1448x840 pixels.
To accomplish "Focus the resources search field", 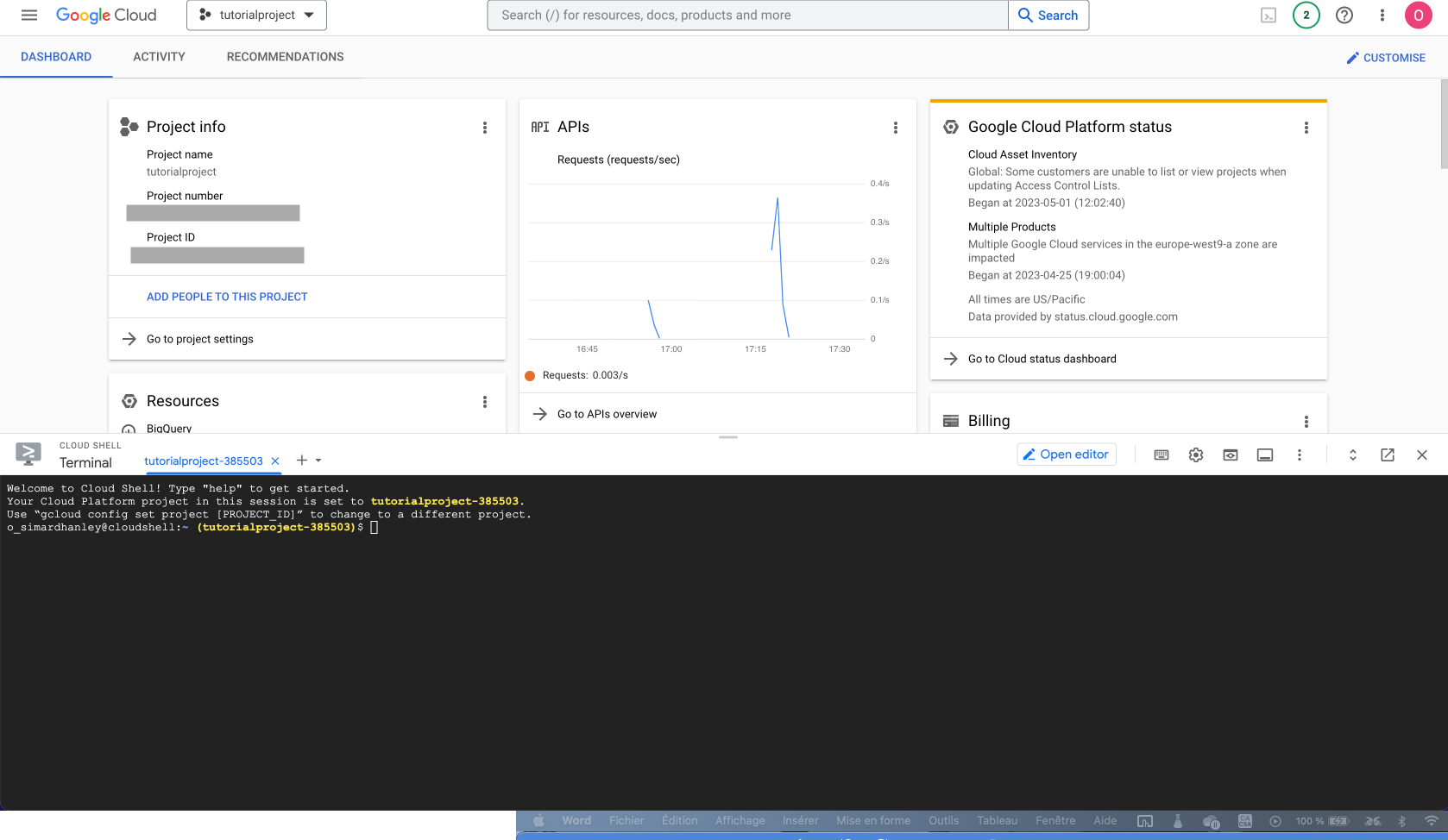I will pos(747,16).
